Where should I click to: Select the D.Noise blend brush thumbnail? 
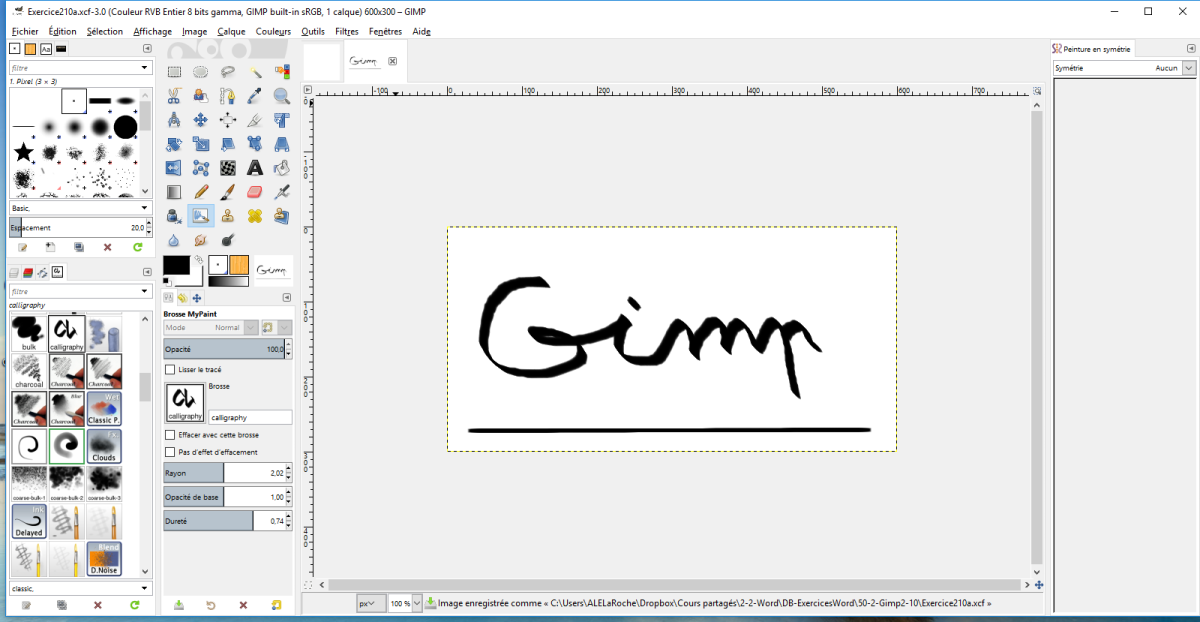click(104, 560)
